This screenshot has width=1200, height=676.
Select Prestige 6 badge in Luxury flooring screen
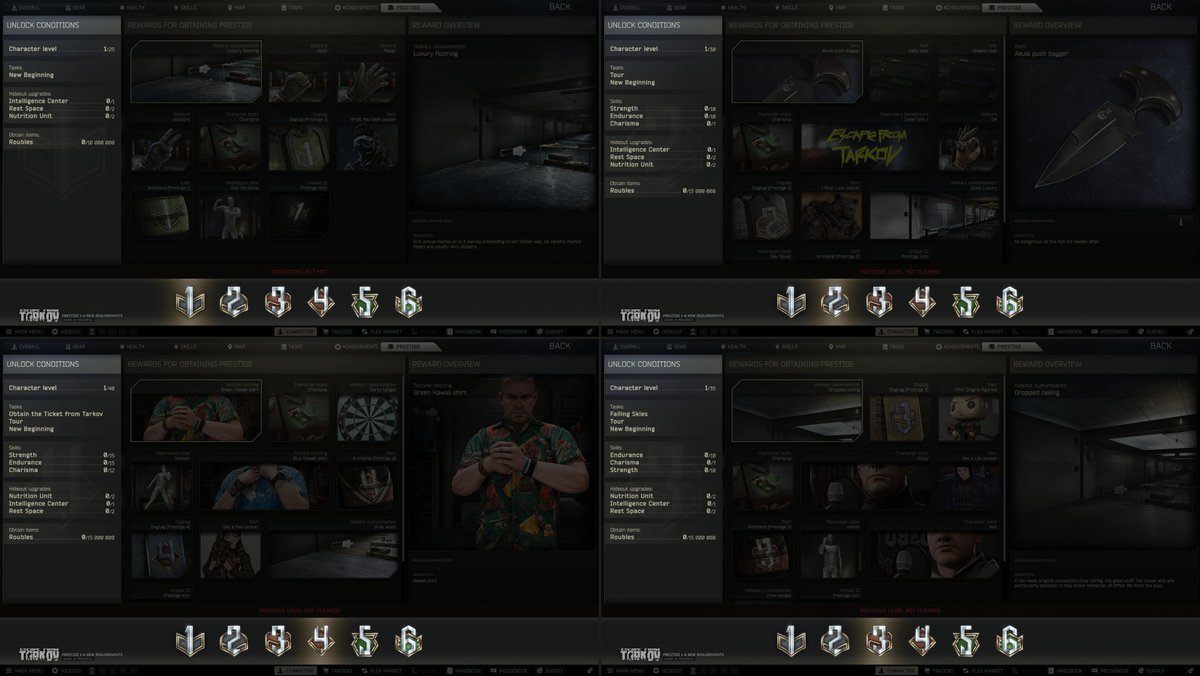[407, 300]
